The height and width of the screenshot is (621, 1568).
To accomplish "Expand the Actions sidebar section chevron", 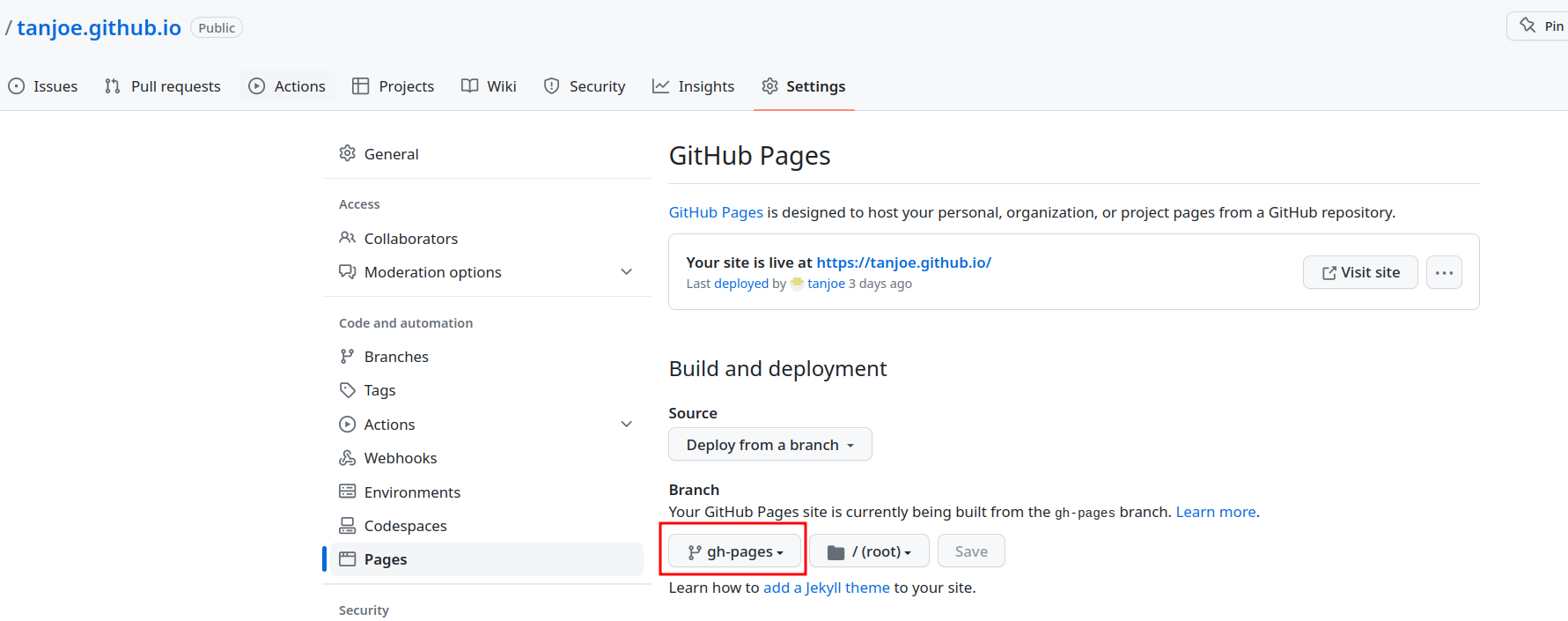I will coord(626,425).
